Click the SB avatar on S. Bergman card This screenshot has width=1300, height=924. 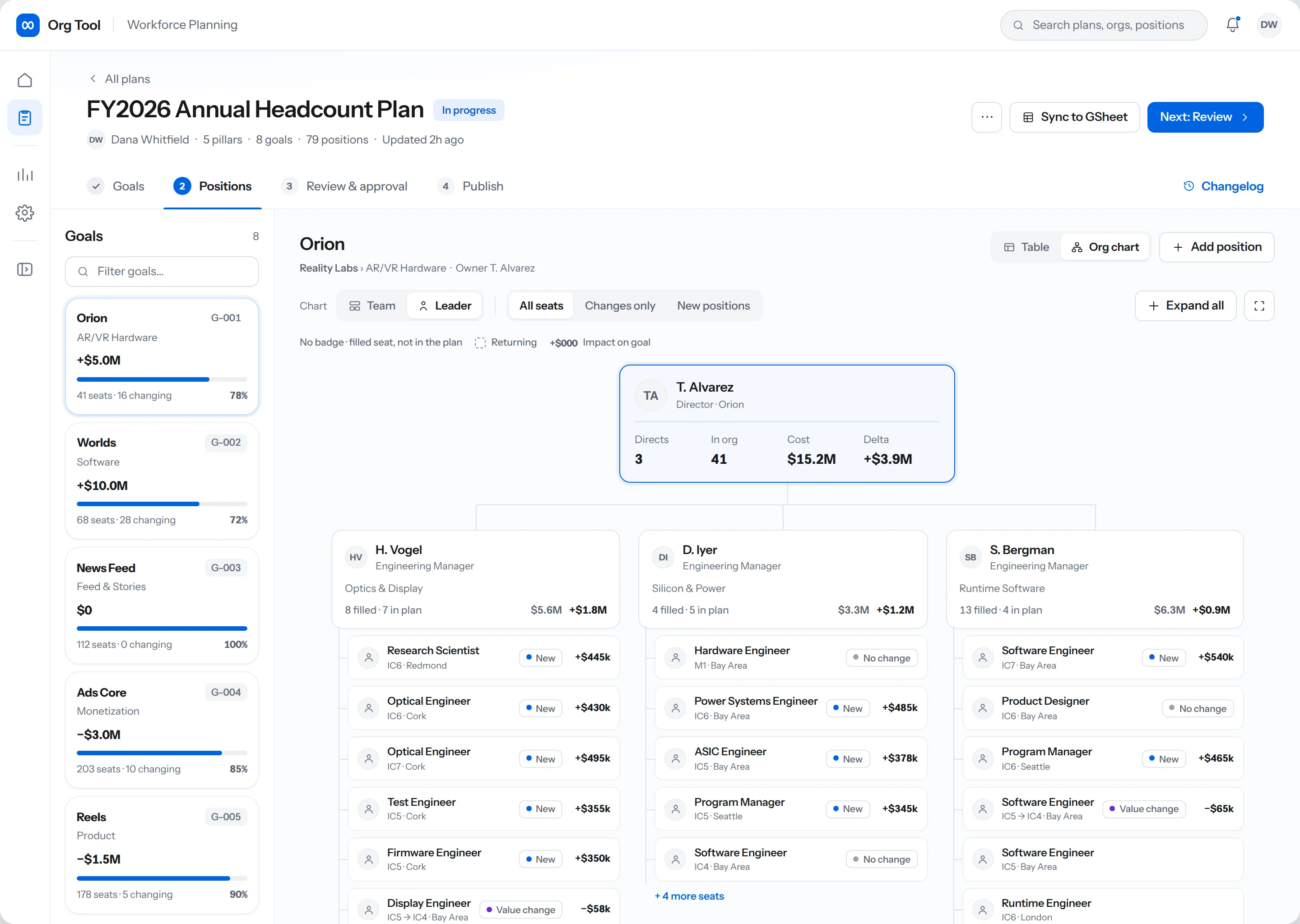click(x=970, y=557)
